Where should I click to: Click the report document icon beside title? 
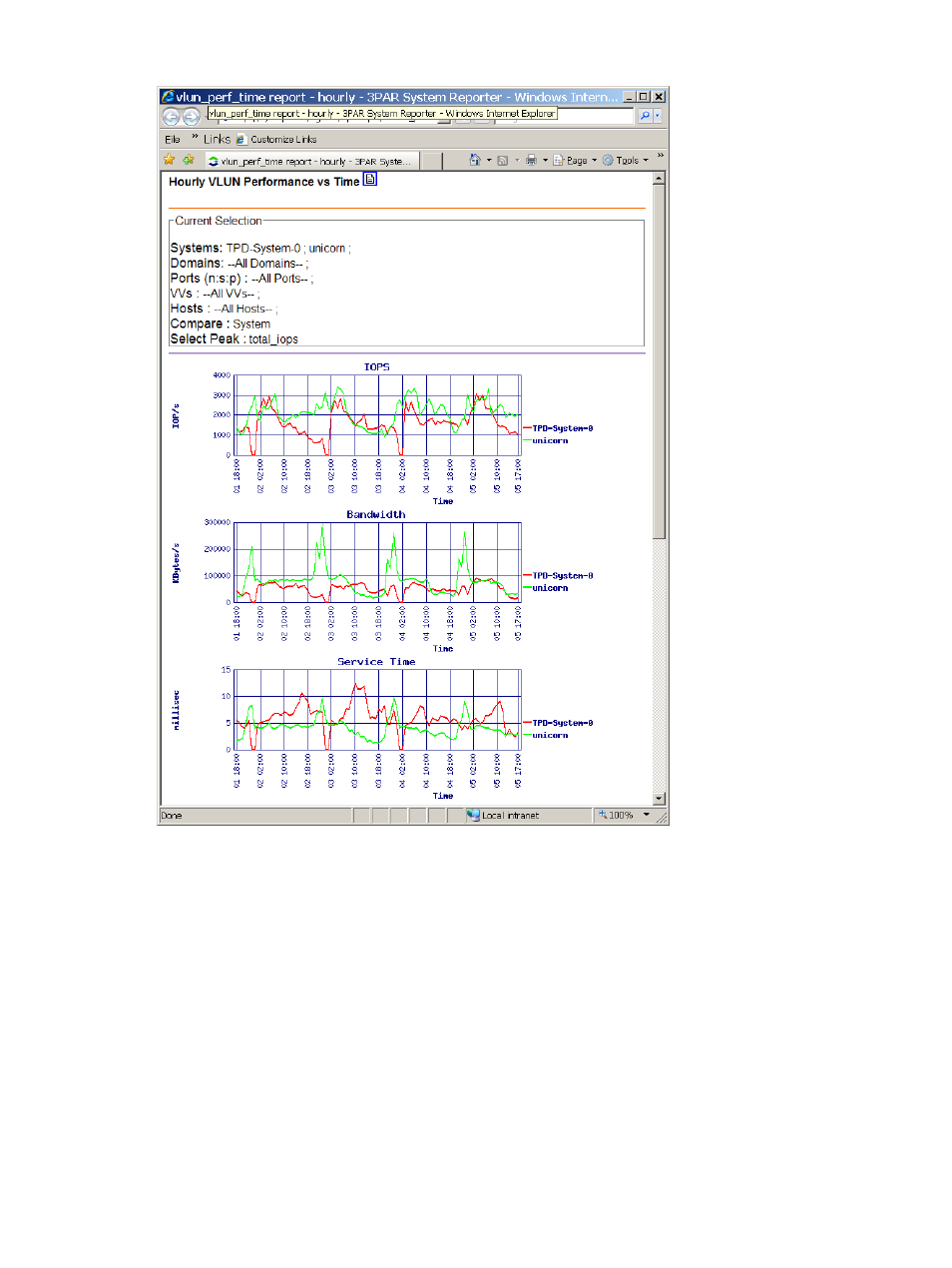370,180
